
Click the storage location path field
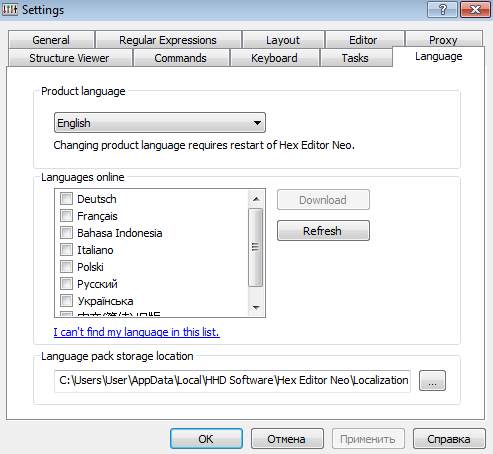tap(232, 380)
